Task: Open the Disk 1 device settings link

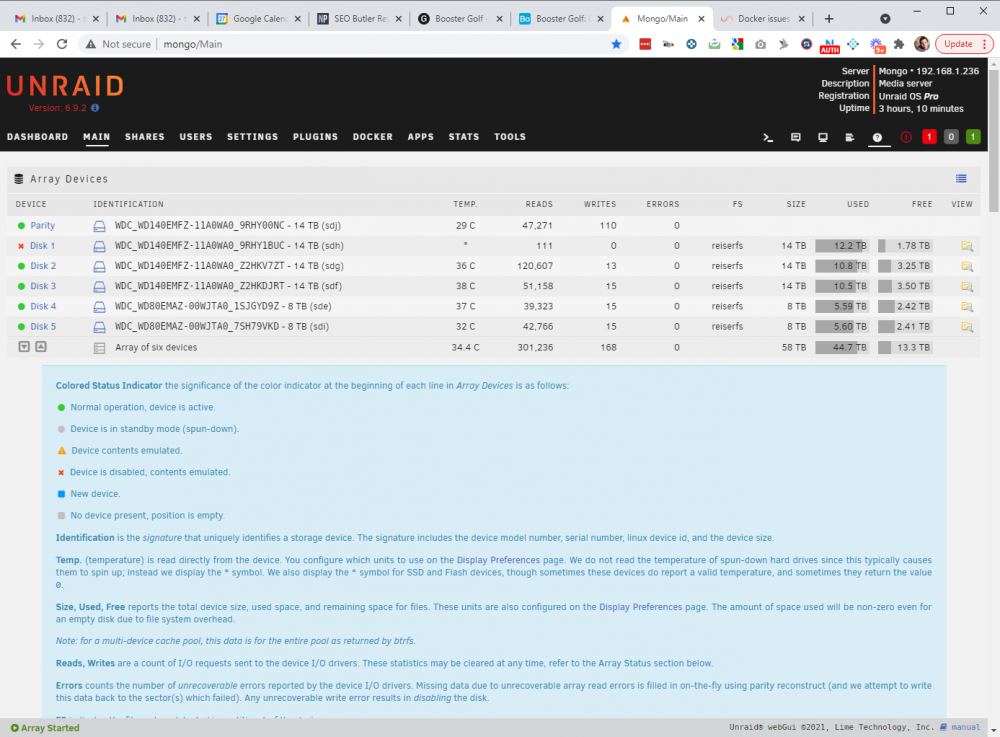Action: click(43, 246)
